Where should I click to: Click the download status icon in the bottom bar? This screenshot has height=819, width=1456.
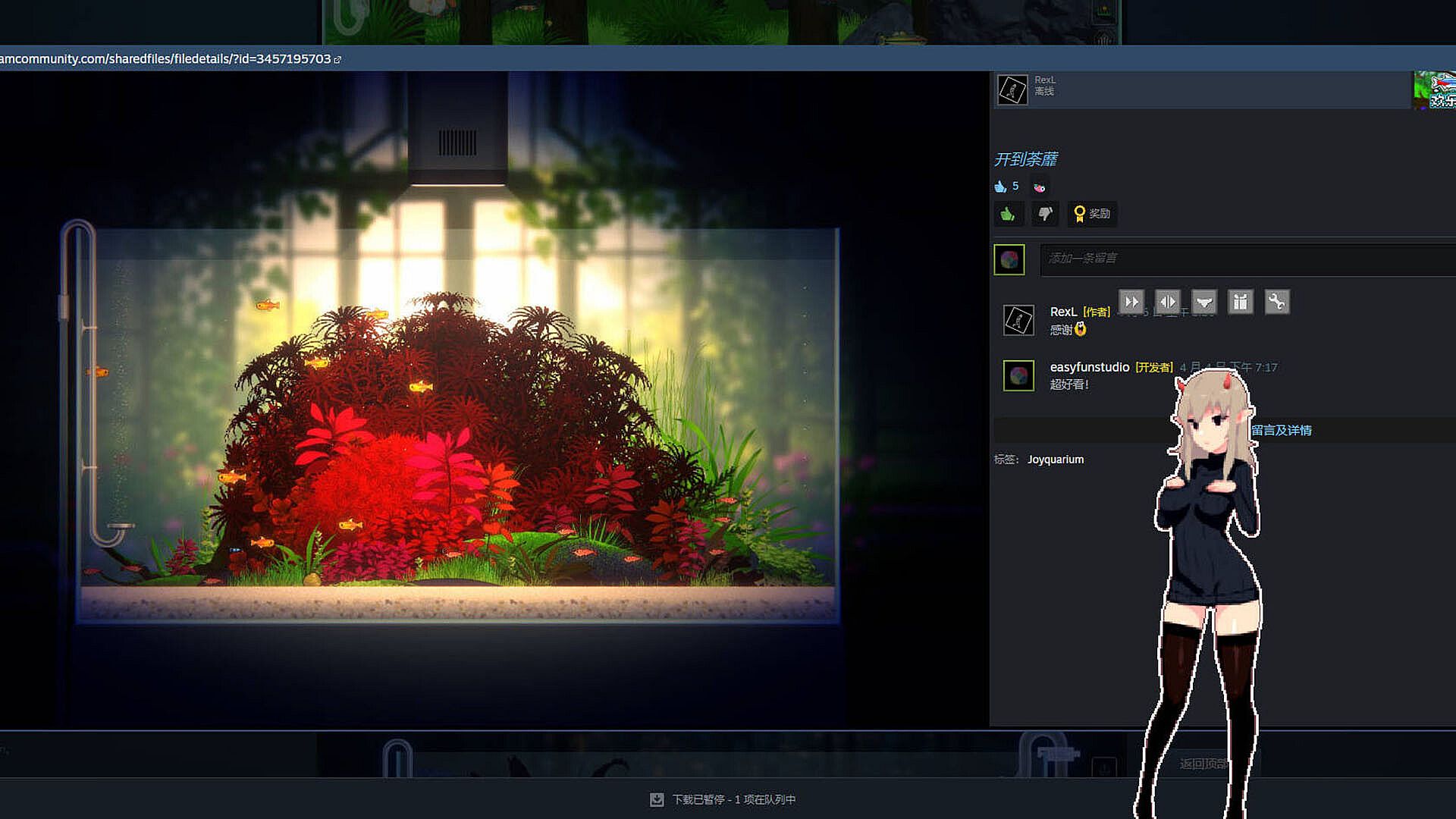tap(657, 799)
